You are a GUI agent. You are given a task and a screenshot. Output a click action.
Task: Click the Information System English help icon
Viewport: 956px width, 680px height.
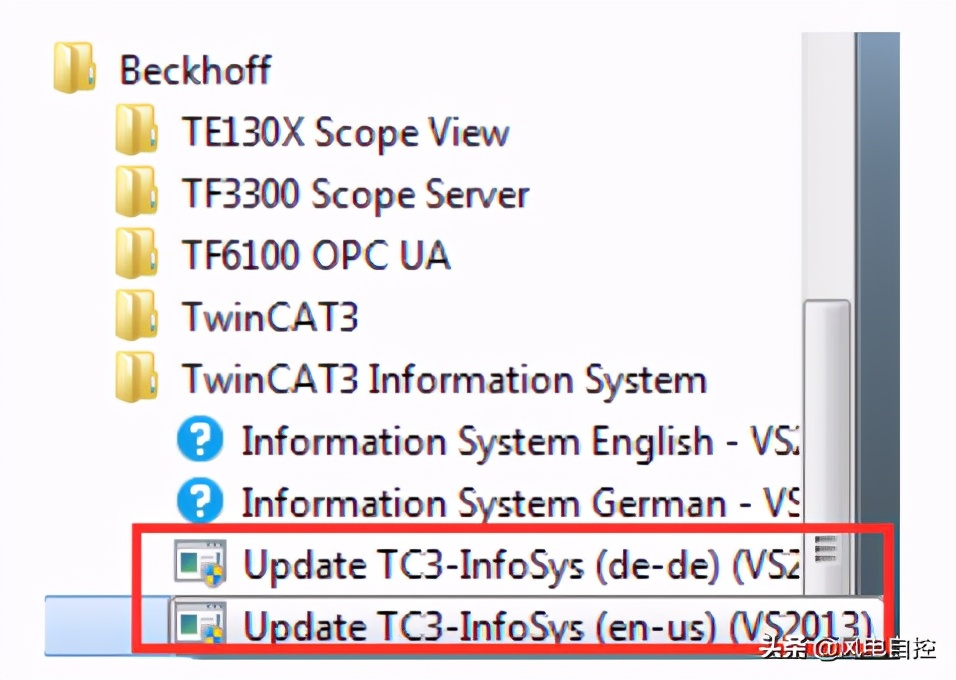(200, 441)
